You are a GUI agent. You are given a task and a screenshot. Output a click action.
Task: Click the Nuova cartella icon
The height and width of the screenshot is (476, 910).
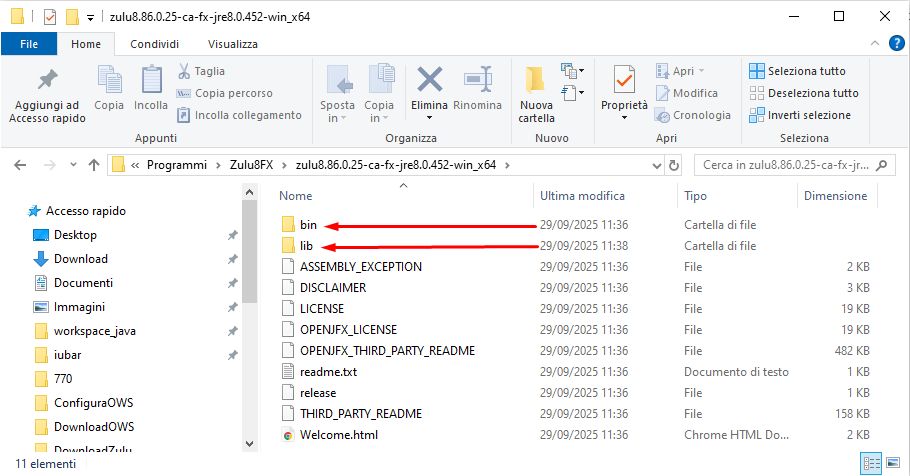coord(536,82)
